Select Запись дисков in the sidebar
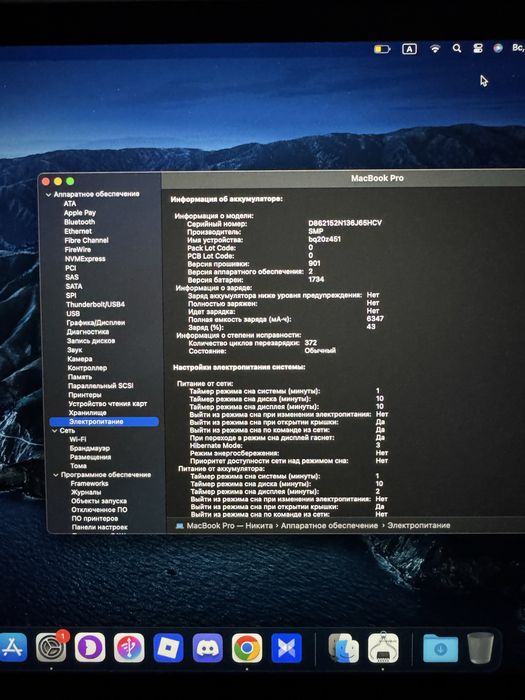Image resolution: width=525 pixels, height=700 pixels. [91, 341]
